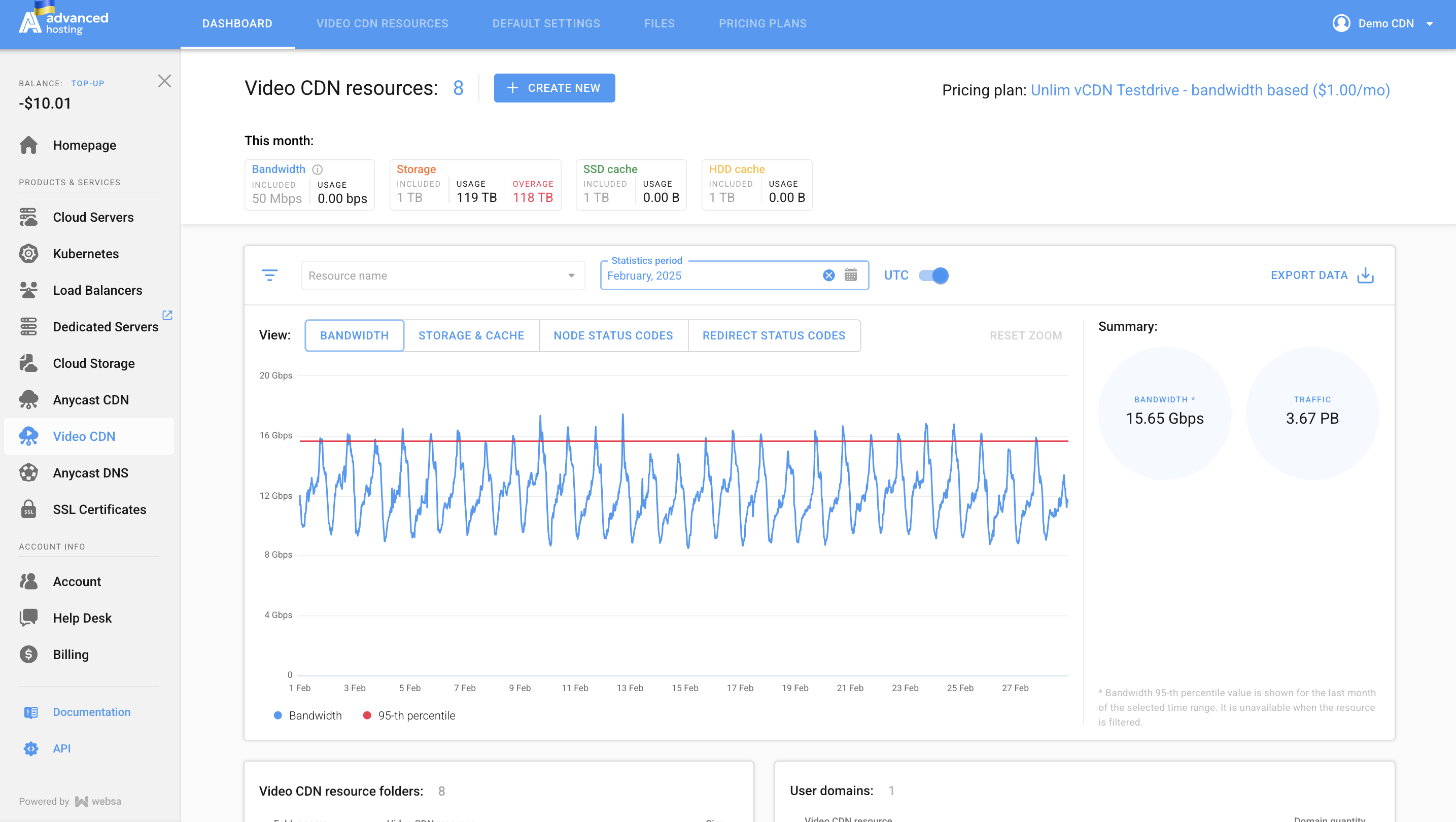Click the Documentation book icon
This screenshot has width=1456, height=822.
(31, 712)
